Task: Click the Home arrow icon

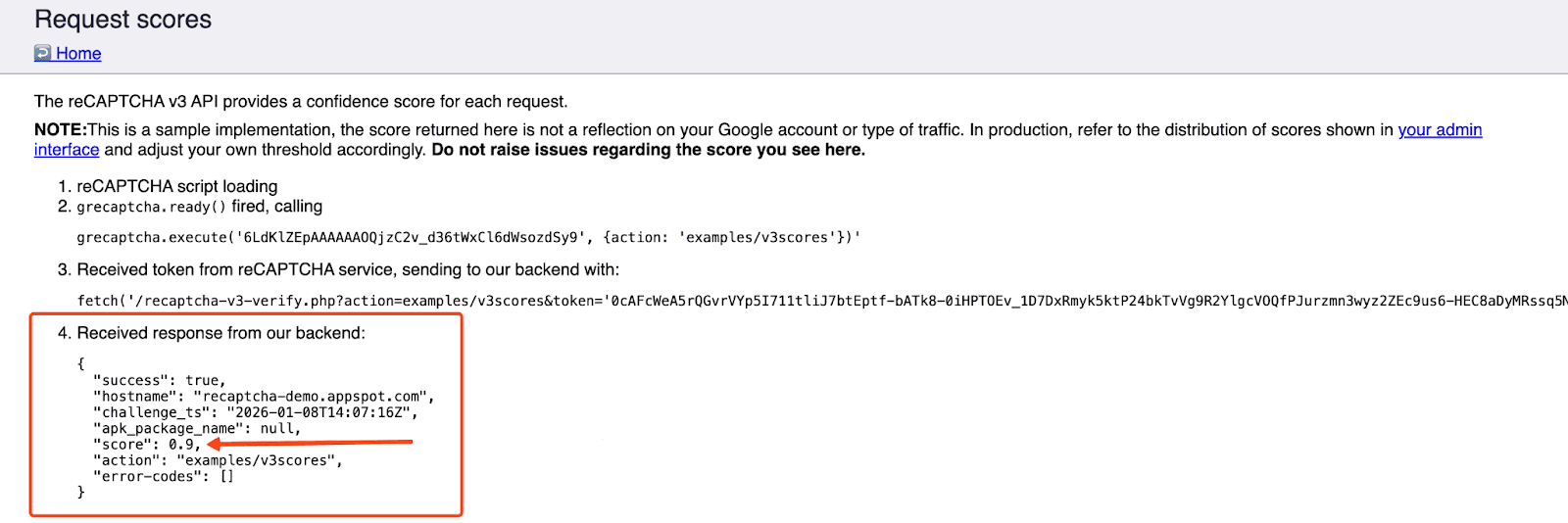Action: [42, 53]
